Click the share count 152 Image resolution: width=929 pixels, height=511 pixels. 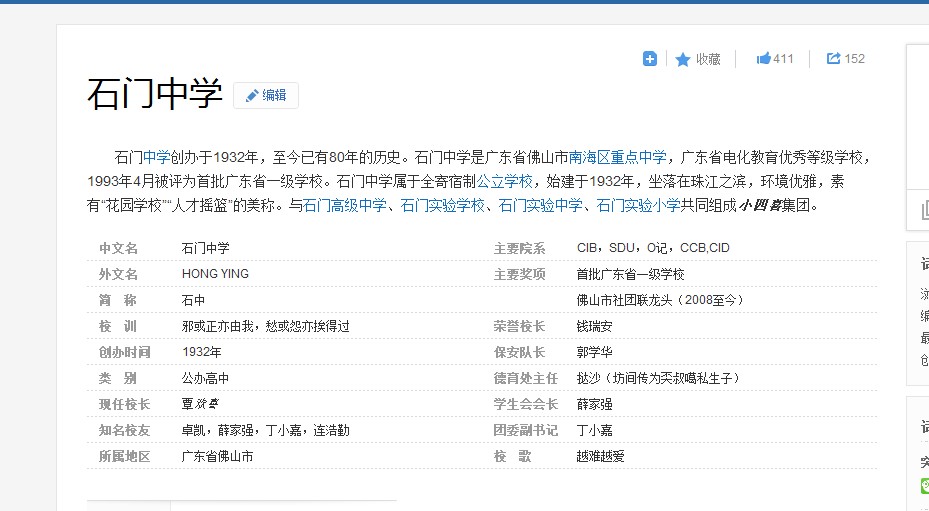point(854,59)
